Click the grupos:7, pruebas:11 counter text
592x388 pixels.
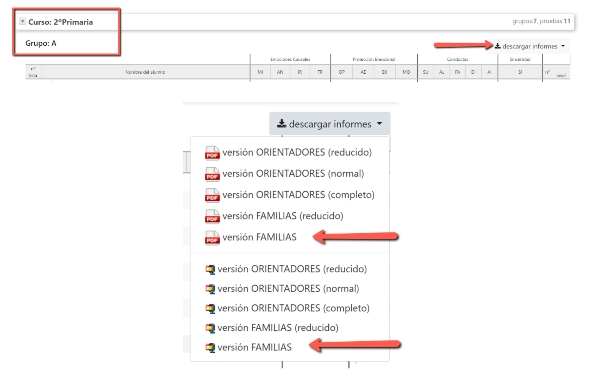pos(541,21)
